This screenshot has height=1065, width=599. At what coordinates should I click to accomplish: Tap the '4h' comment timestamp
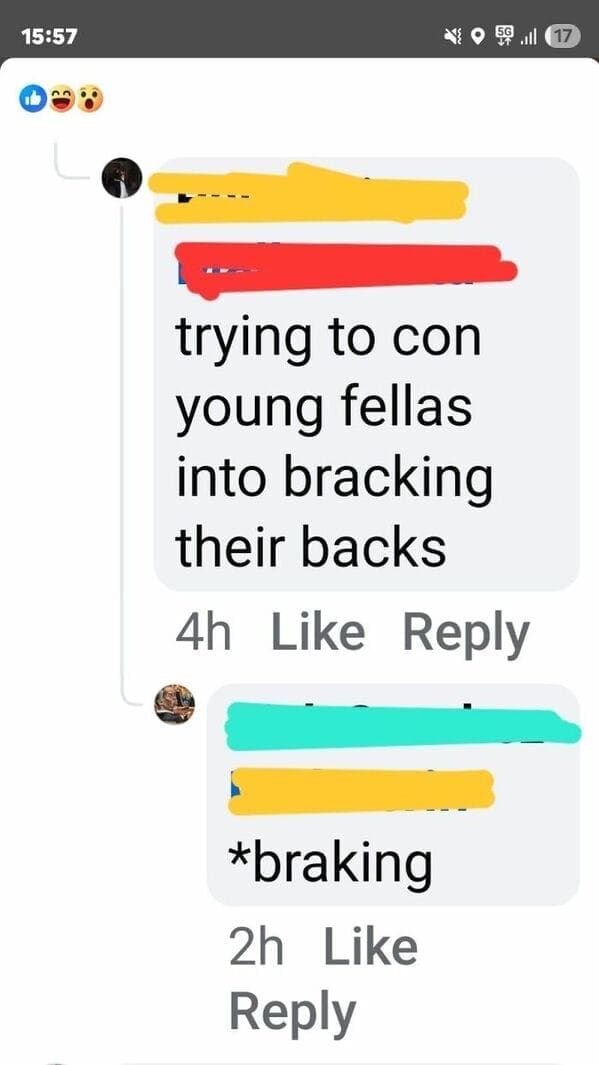(x=203, y=632)
